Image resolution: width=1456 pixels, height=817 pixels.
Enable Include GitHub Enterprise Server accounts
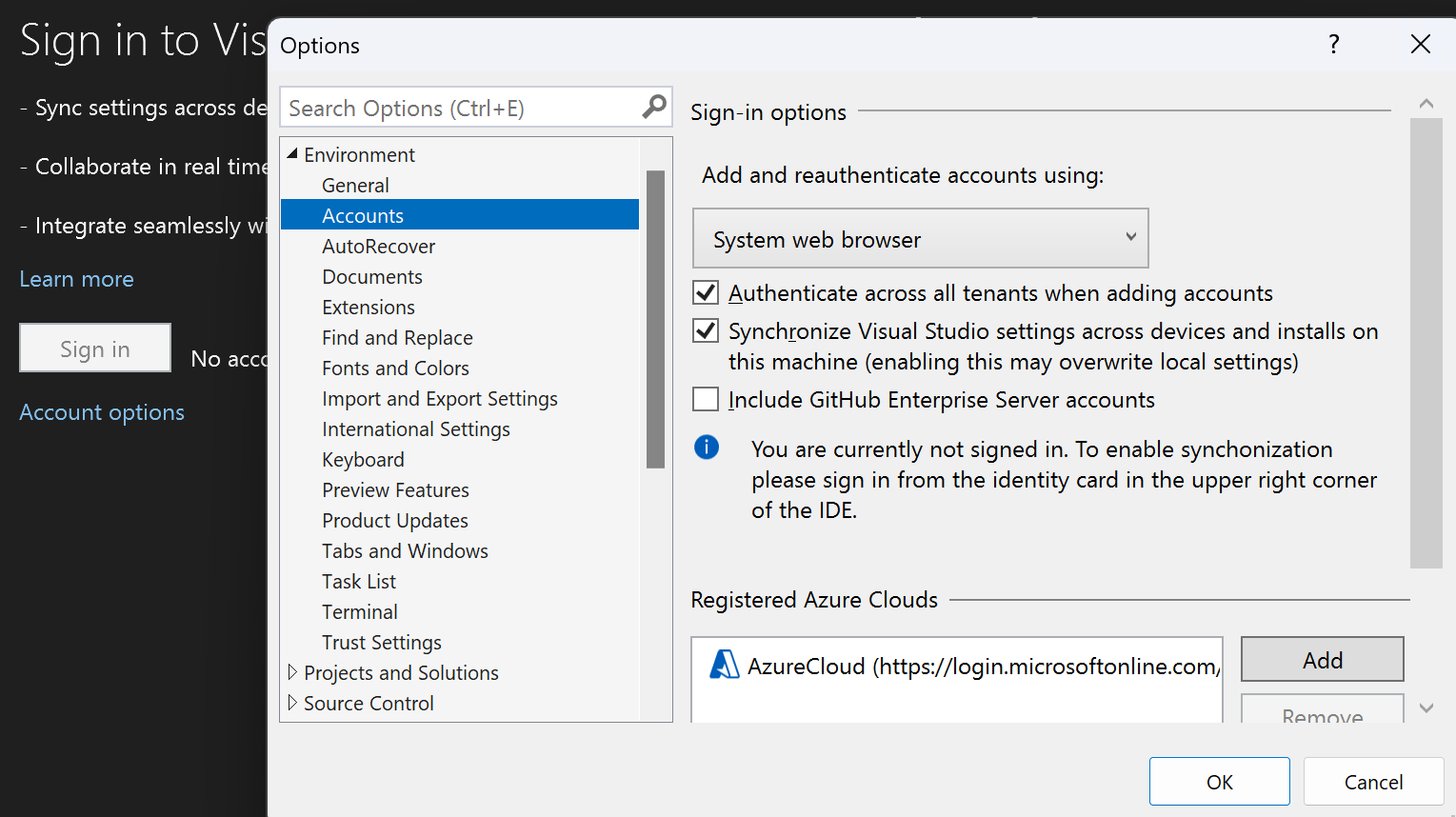tap(706, 399)
